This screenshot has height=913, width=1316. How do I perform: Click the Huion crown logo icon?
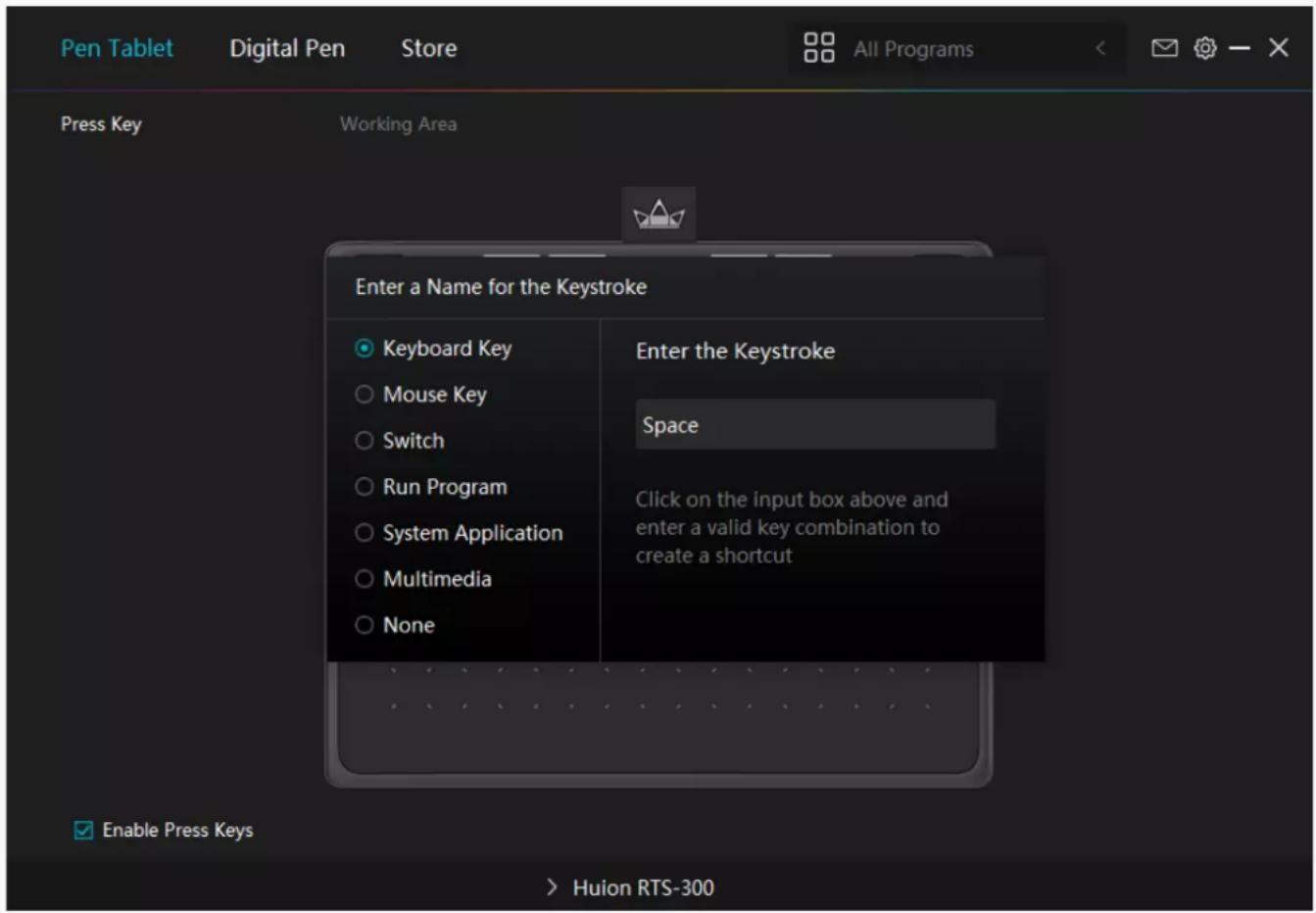click(658, 214)
